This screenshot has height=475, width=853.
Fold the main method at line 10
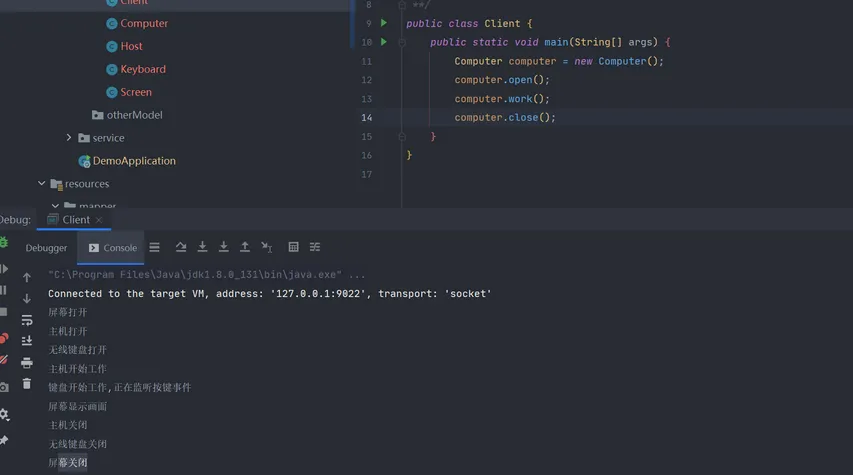(x=402, y=42)
